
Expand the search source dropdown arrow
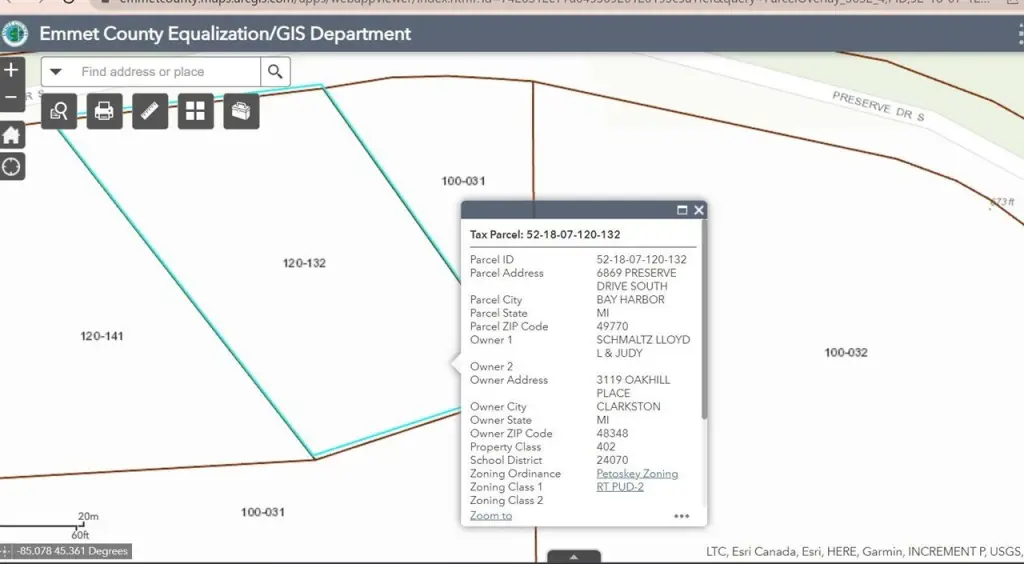pyautogui.click(x=56, y=72)
